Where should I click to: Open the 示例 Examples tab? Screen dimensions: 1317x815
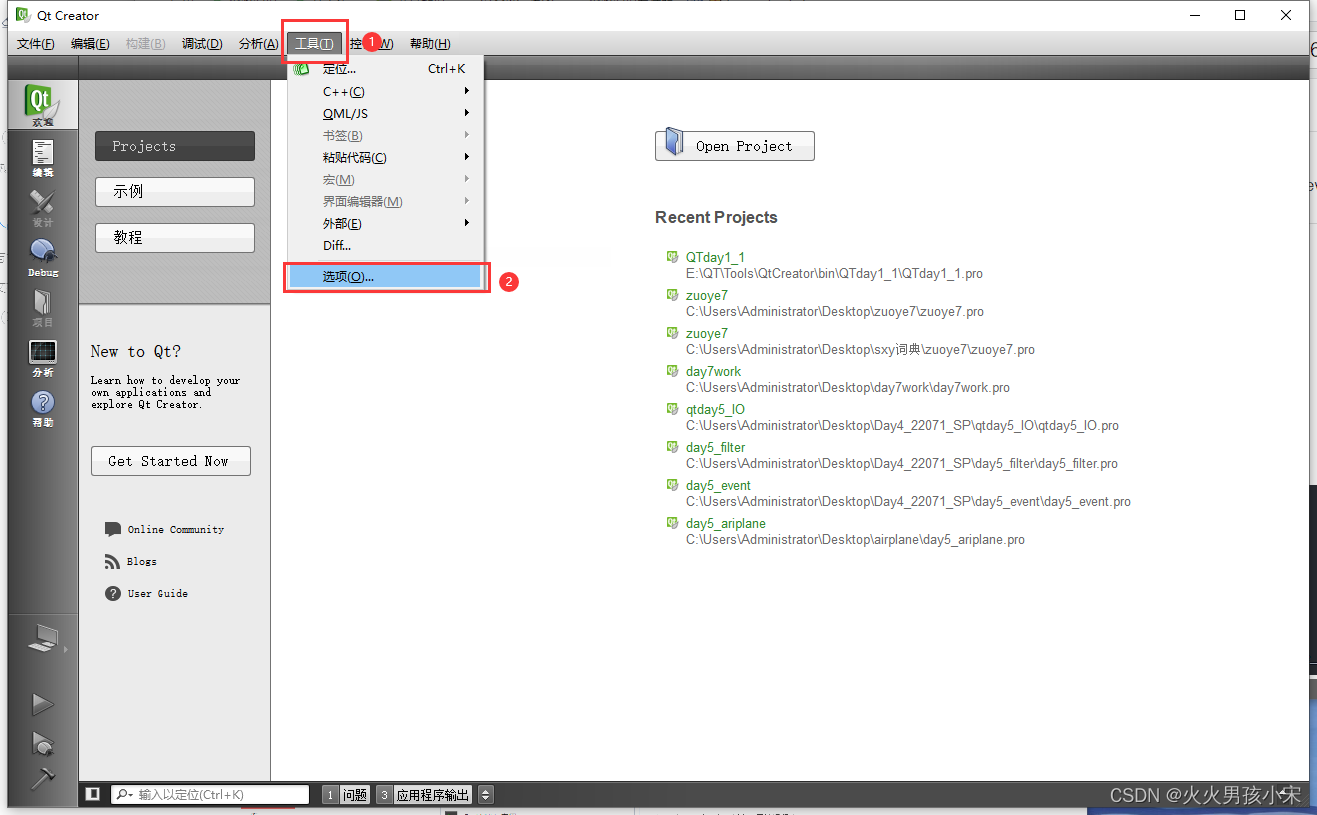175,192
